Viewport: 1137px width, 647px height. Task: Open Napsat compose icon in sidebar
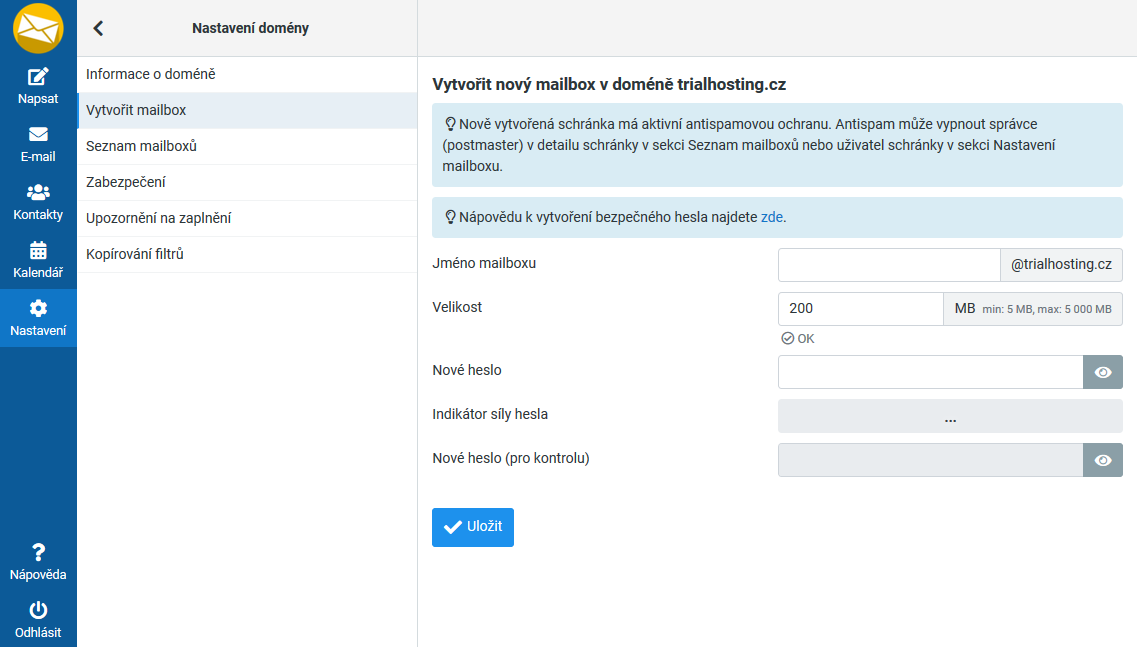pyautogui.click(x=38, y=77)
